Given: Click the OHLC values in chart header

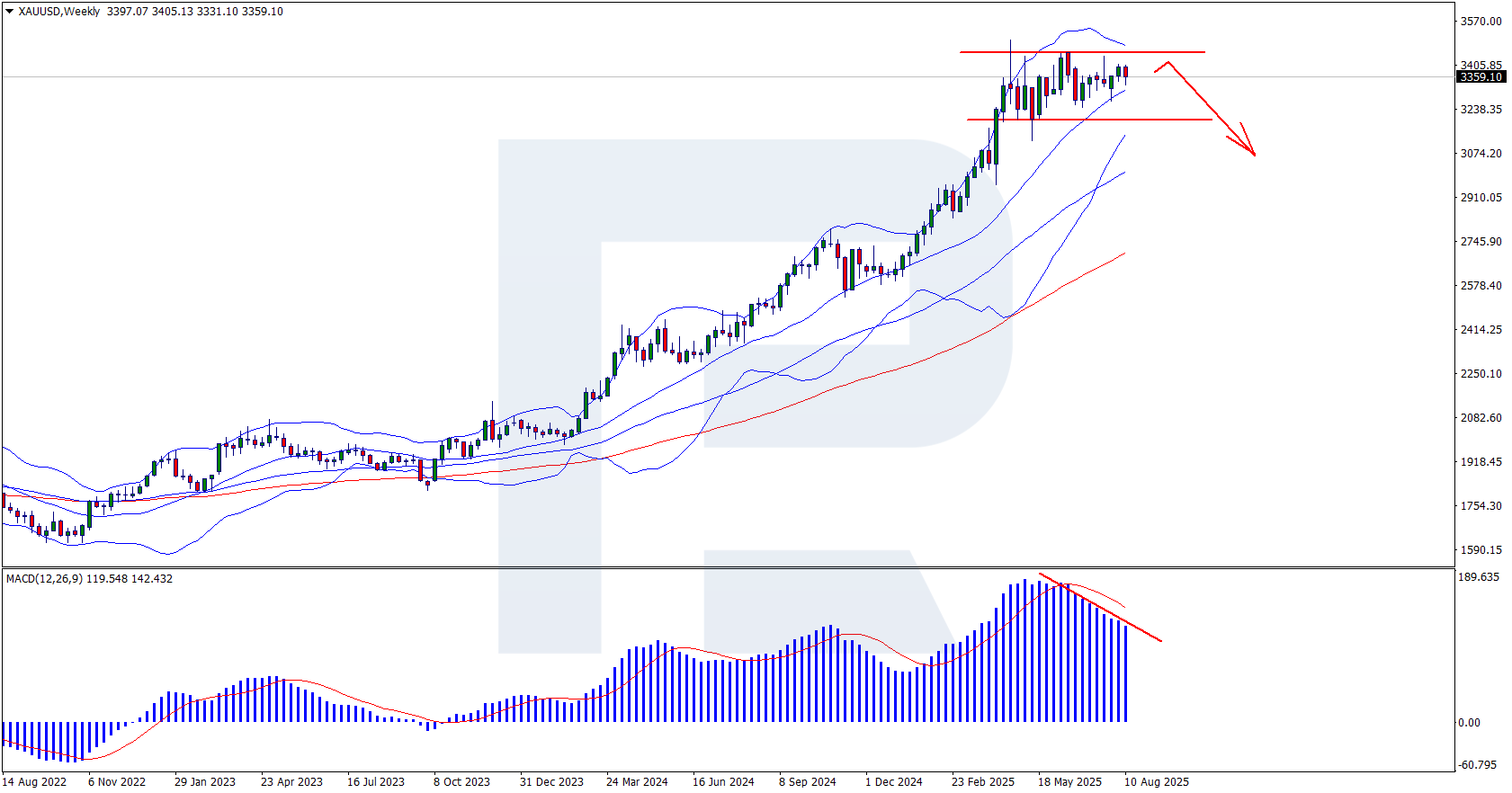Looking at the screenshot, I should pyautogui.click(x=194, y=12).
